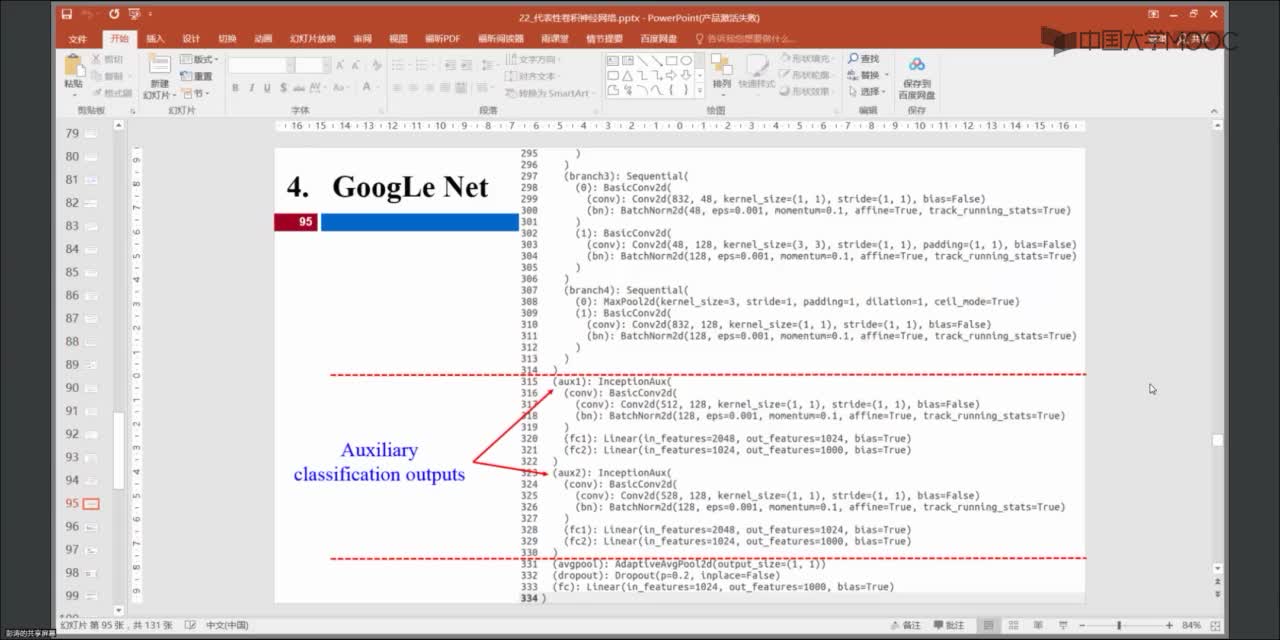Start slideshow from the quick access toolbar icon
The image size is (1280, 640).
point(136,15)
